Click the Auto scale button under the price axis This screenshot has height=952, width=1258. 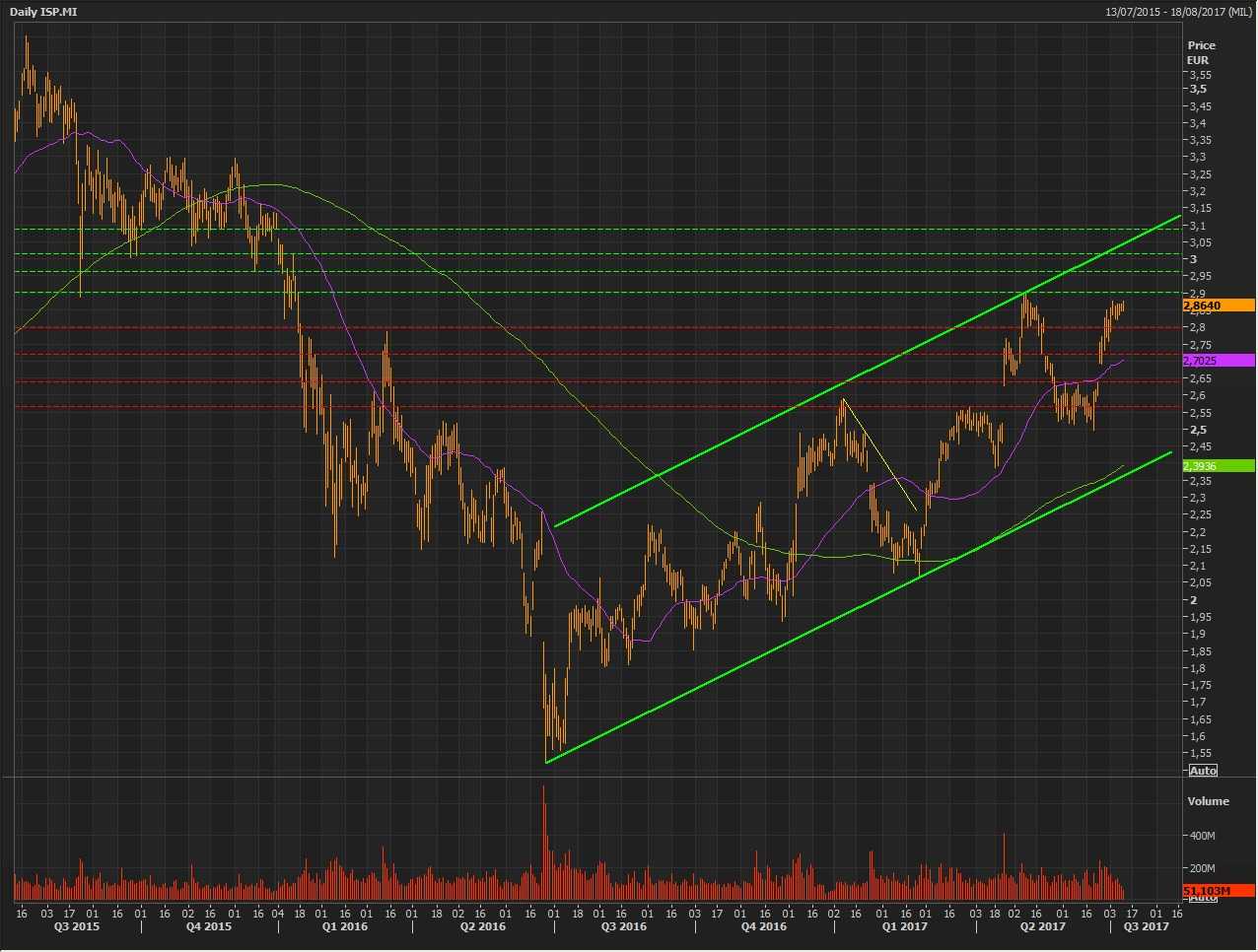[x=1203, y=771]
